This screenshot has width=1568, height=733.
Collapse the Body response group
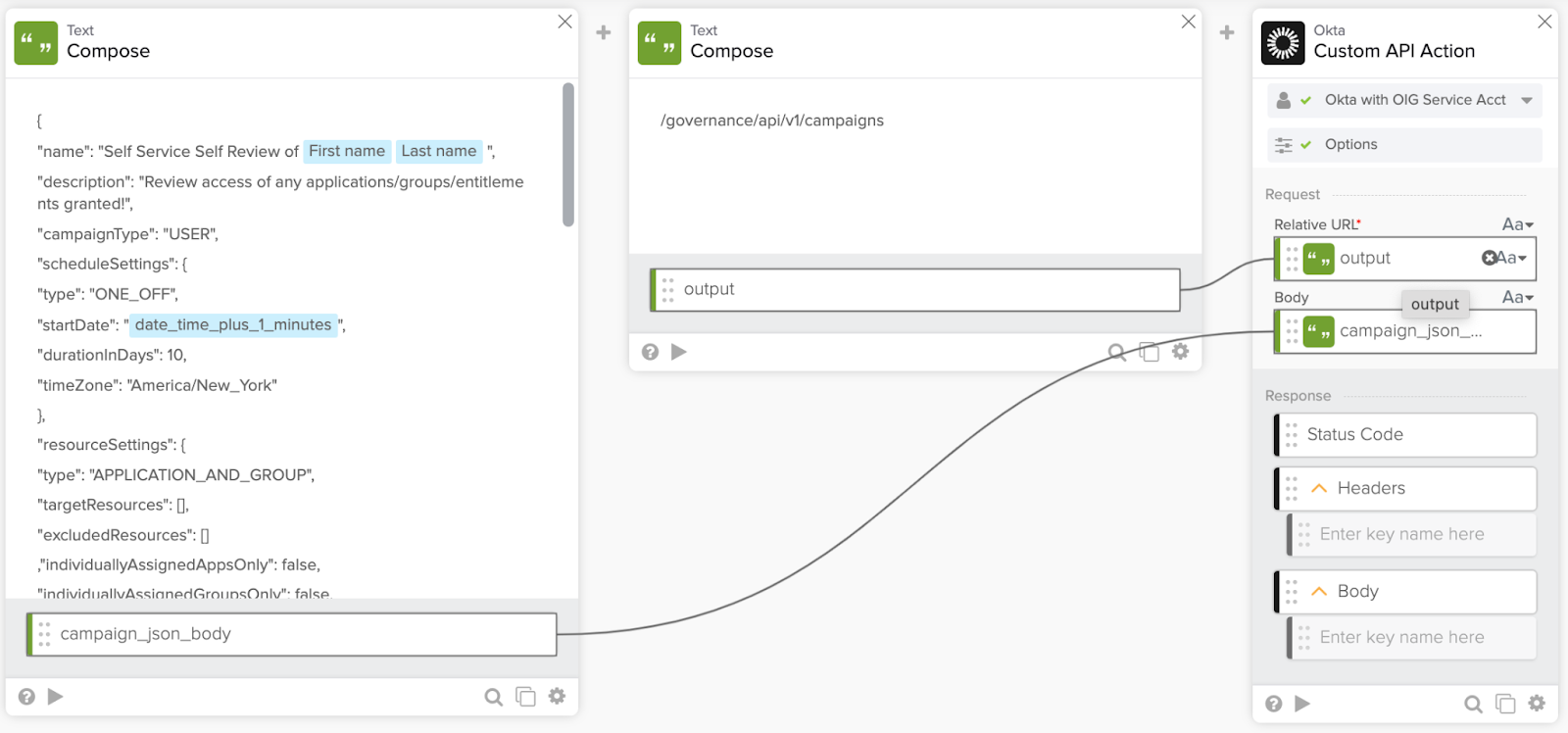(x=1319, y=592)
